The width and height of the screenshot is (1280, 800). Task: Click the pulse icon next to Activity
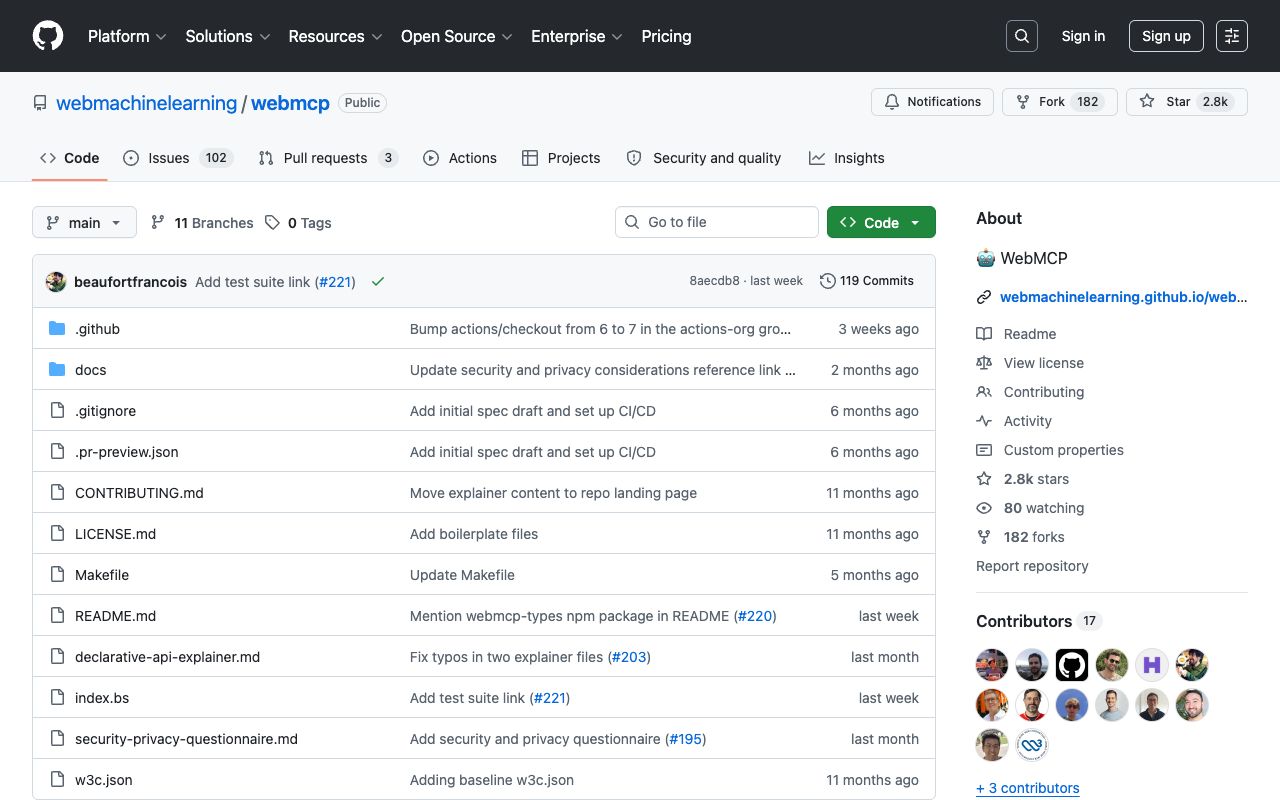(x=984, y=421)
